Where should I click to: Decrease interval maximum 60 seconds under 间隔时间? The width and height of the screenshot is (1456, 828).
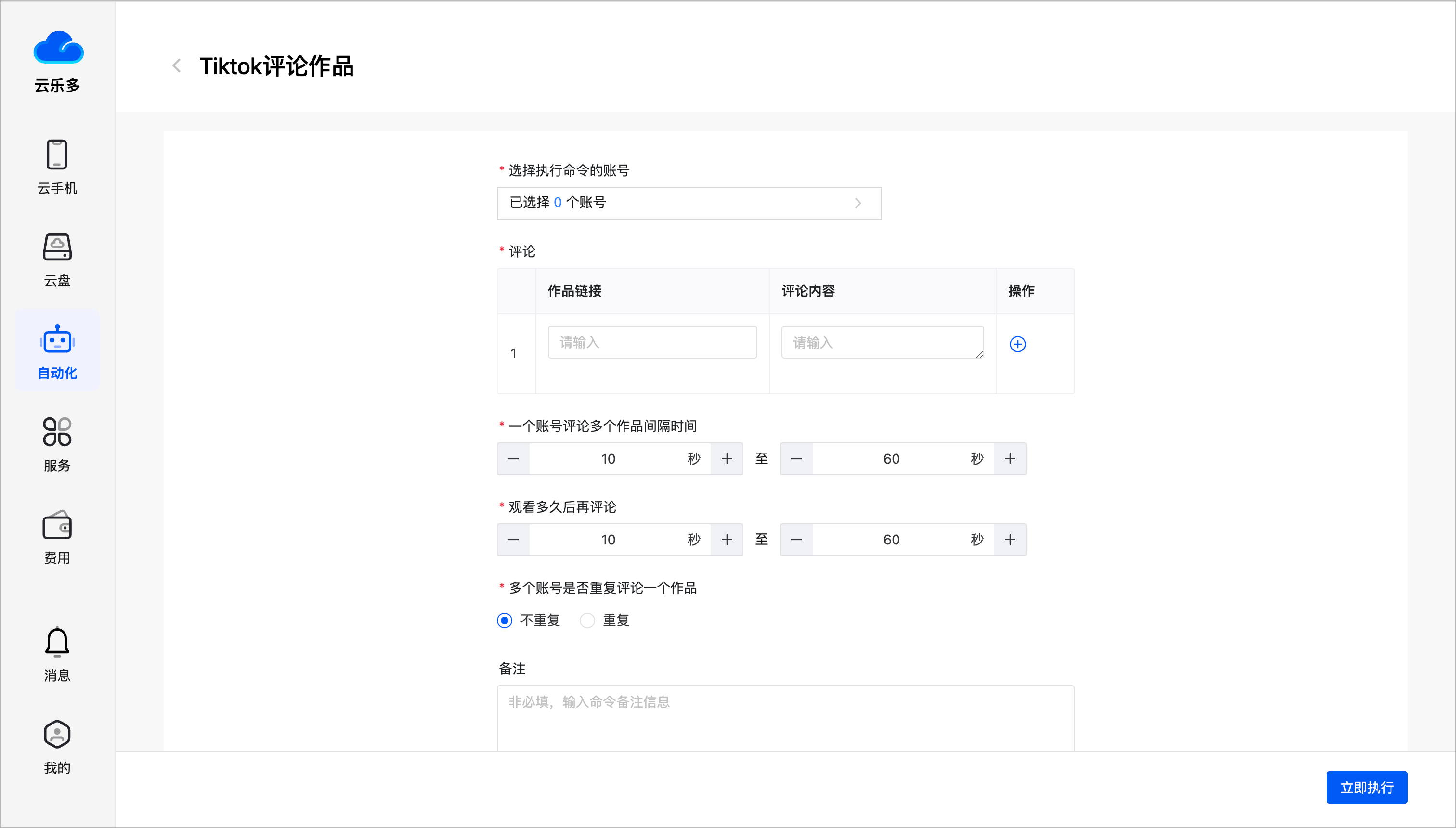(796, 459)
